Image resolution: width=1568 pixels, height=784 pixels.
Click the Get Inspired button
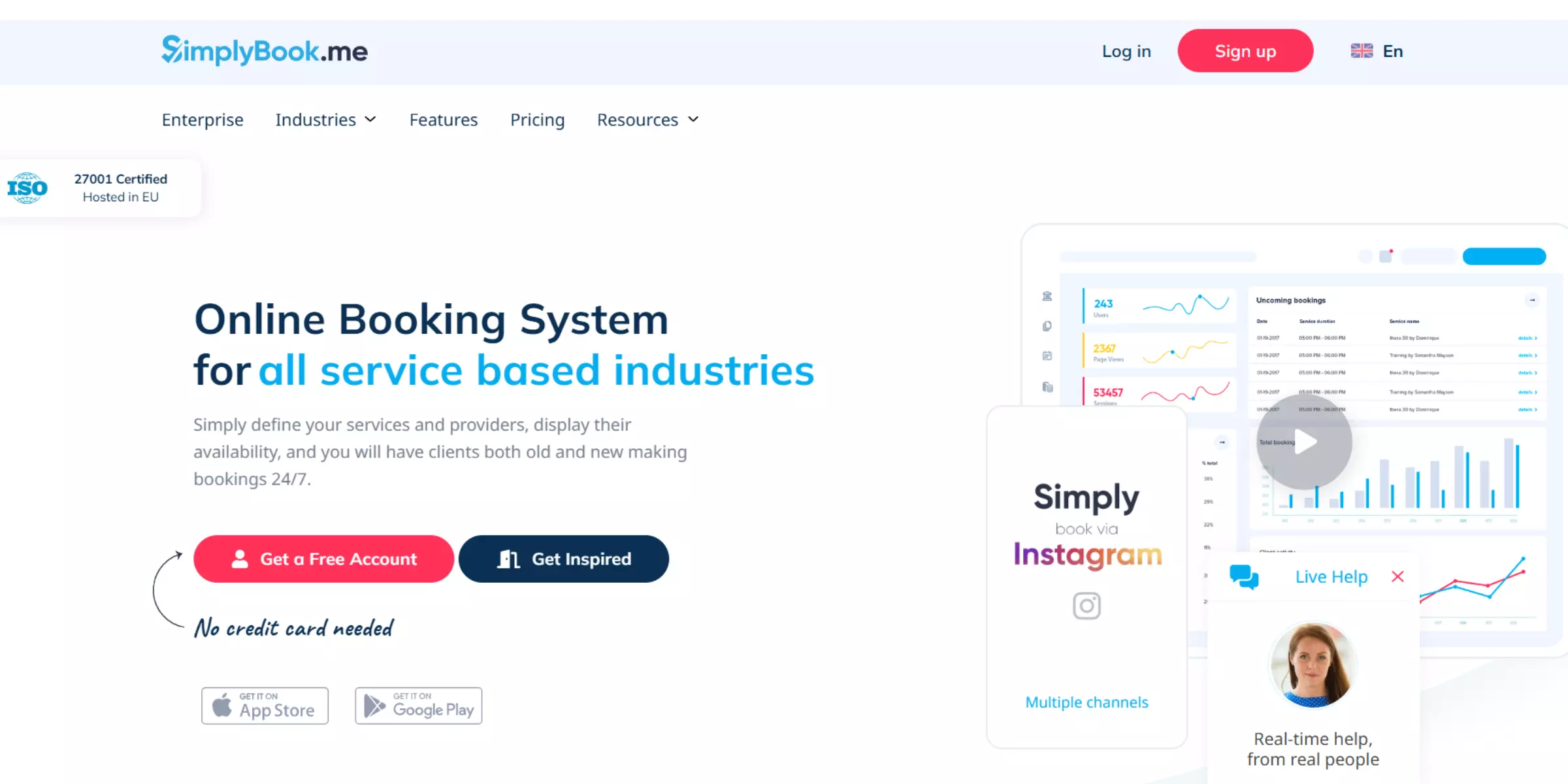click(564, 559)
